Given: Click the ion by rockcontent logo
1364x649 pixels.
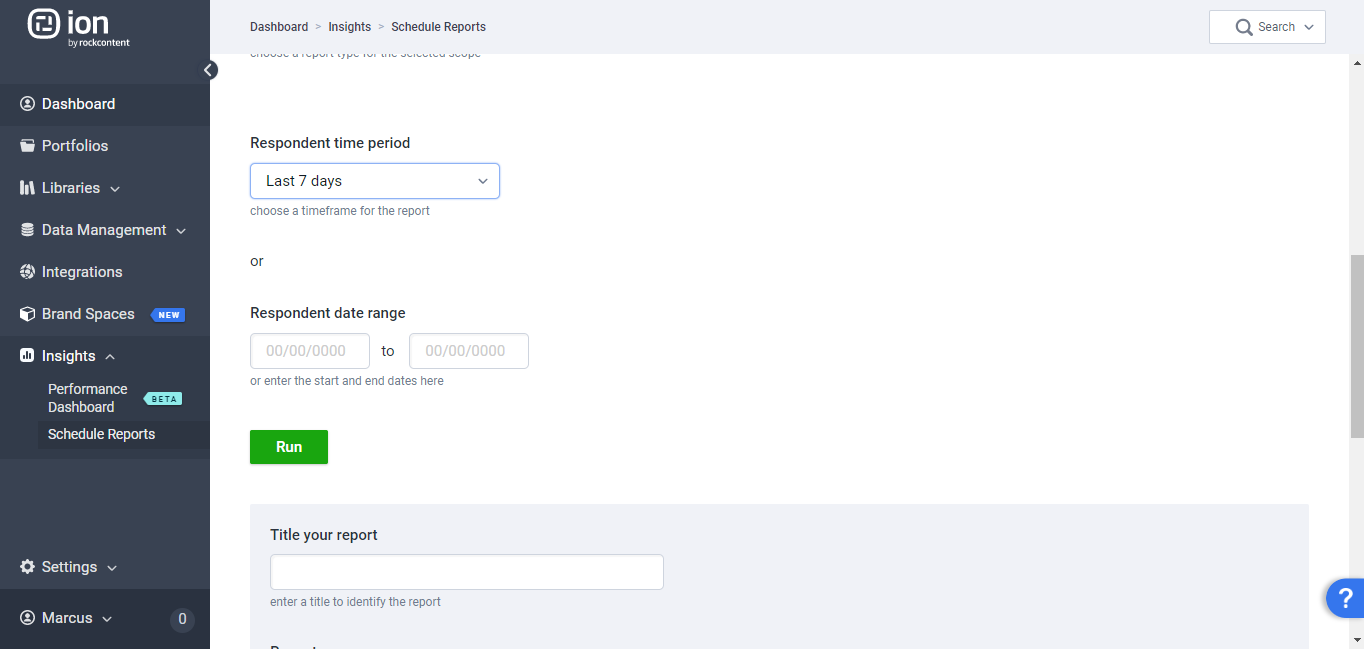Looking at the screenshot, I should point(79,28).
